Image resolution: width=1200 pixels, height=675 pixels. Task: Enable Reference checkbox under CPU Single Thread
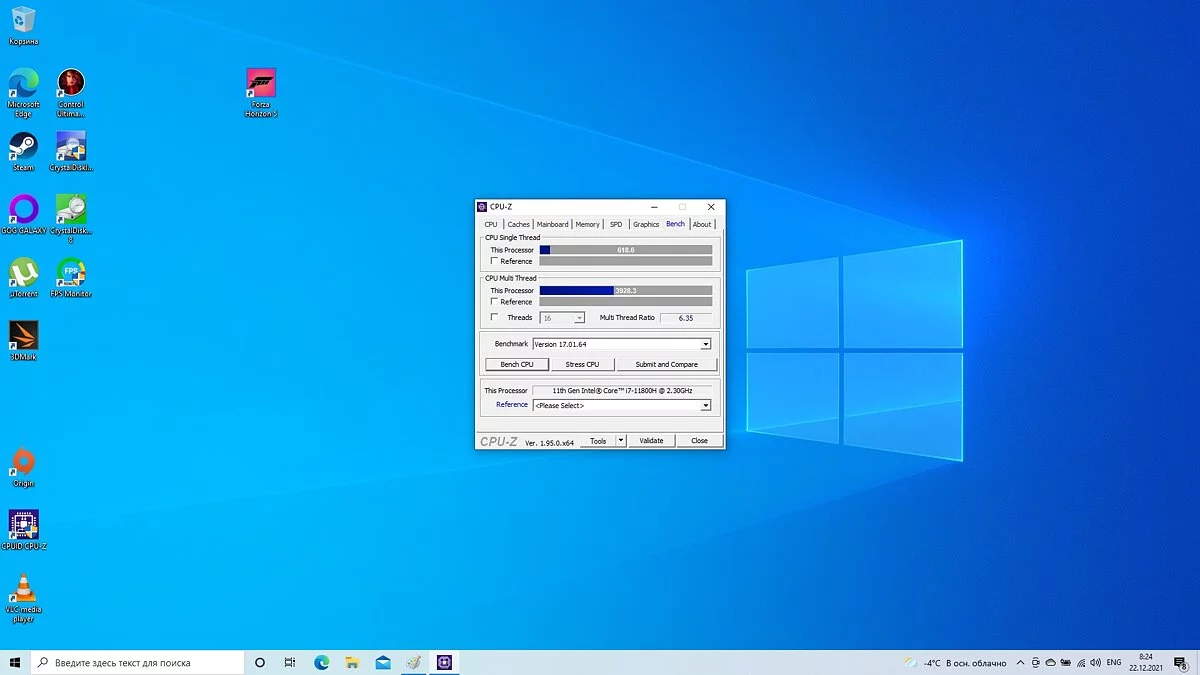pyautogui.click(x=494, y=261)
